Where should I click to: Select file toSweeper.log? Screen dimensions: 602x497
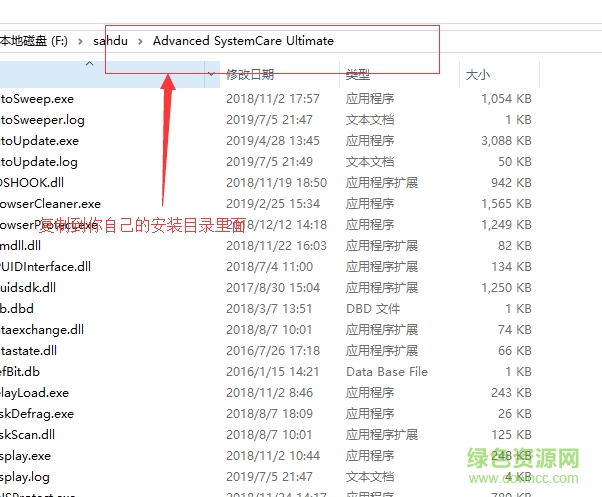click(42, 120)
